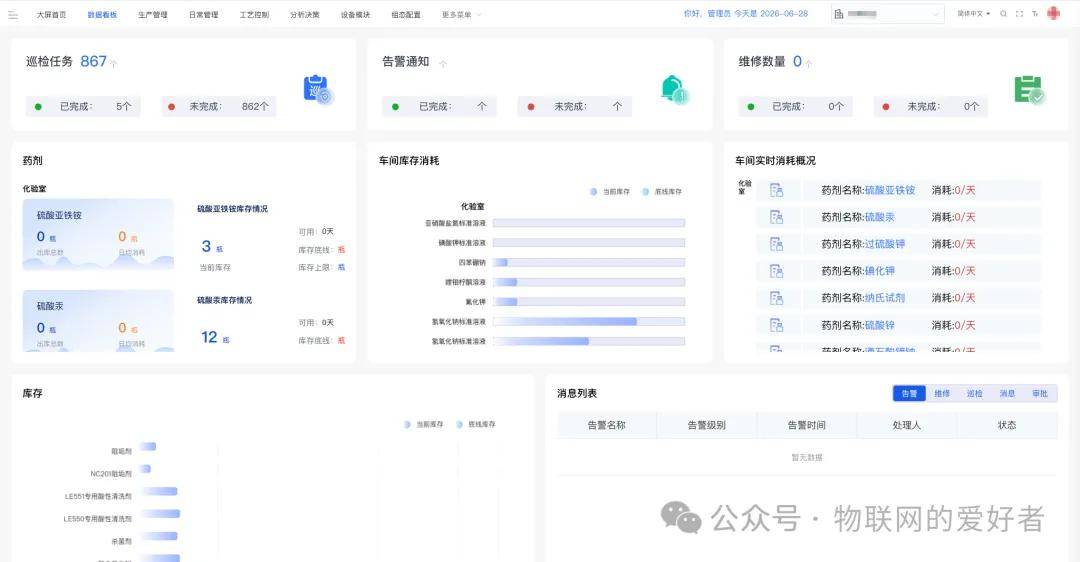
Task: Switch to the 告警 tab in 消息列表
Action: [x=909, y=393]
